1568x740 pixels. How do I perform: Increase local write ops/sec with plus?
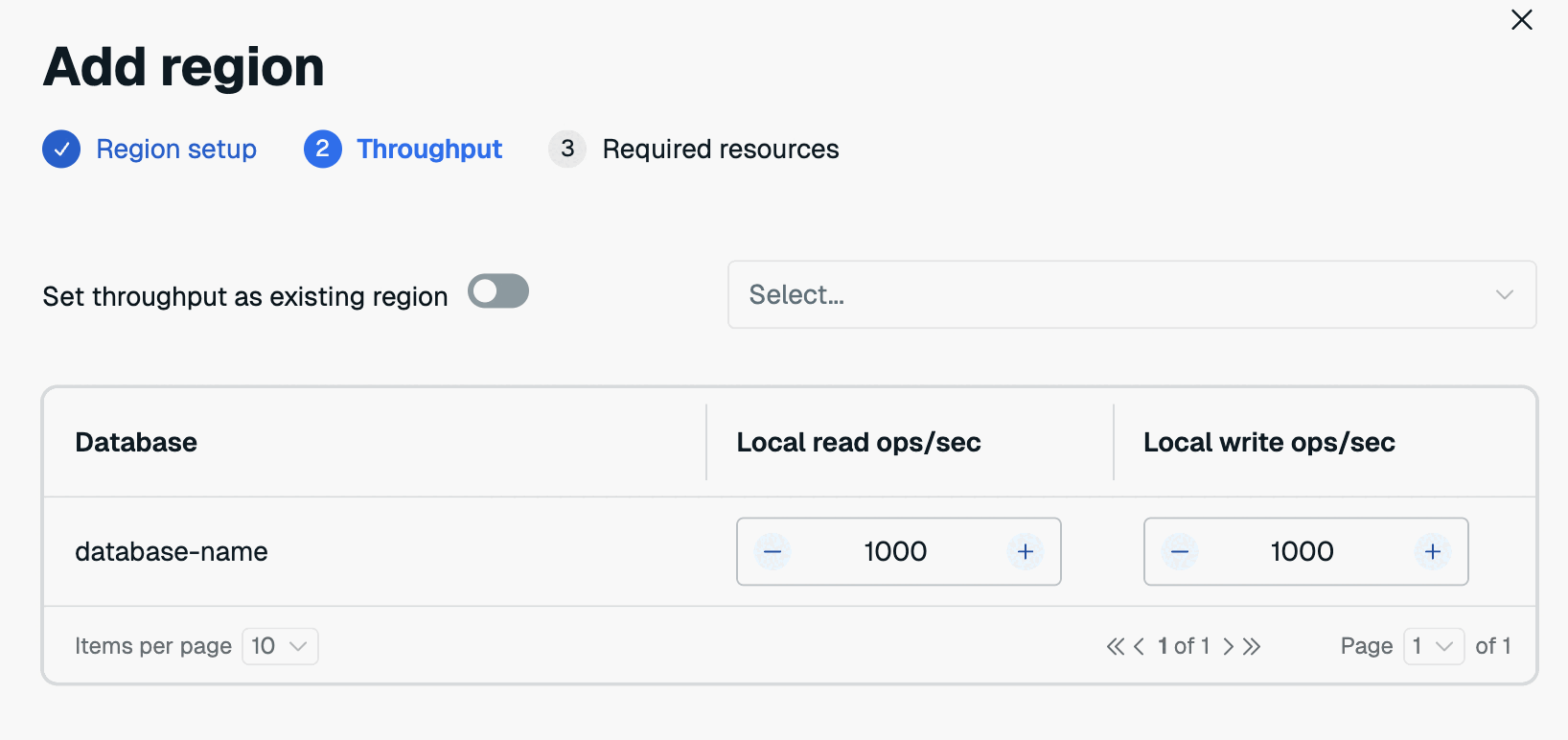(x=1432, y=552)
